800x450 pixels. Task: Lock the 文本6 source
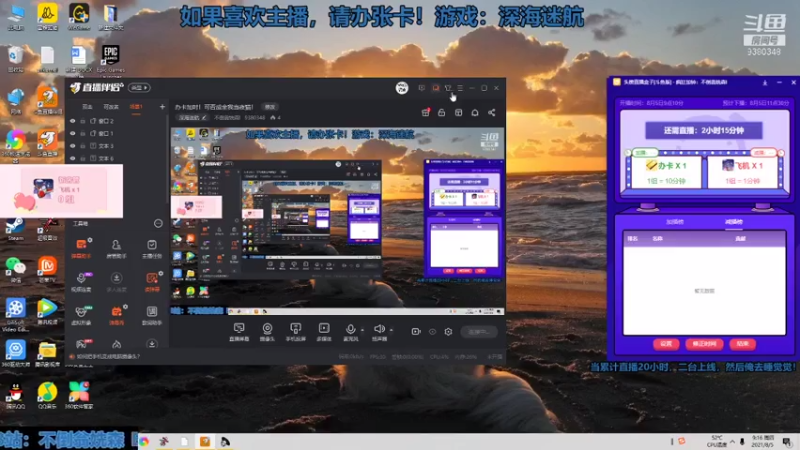pos(83,158)
